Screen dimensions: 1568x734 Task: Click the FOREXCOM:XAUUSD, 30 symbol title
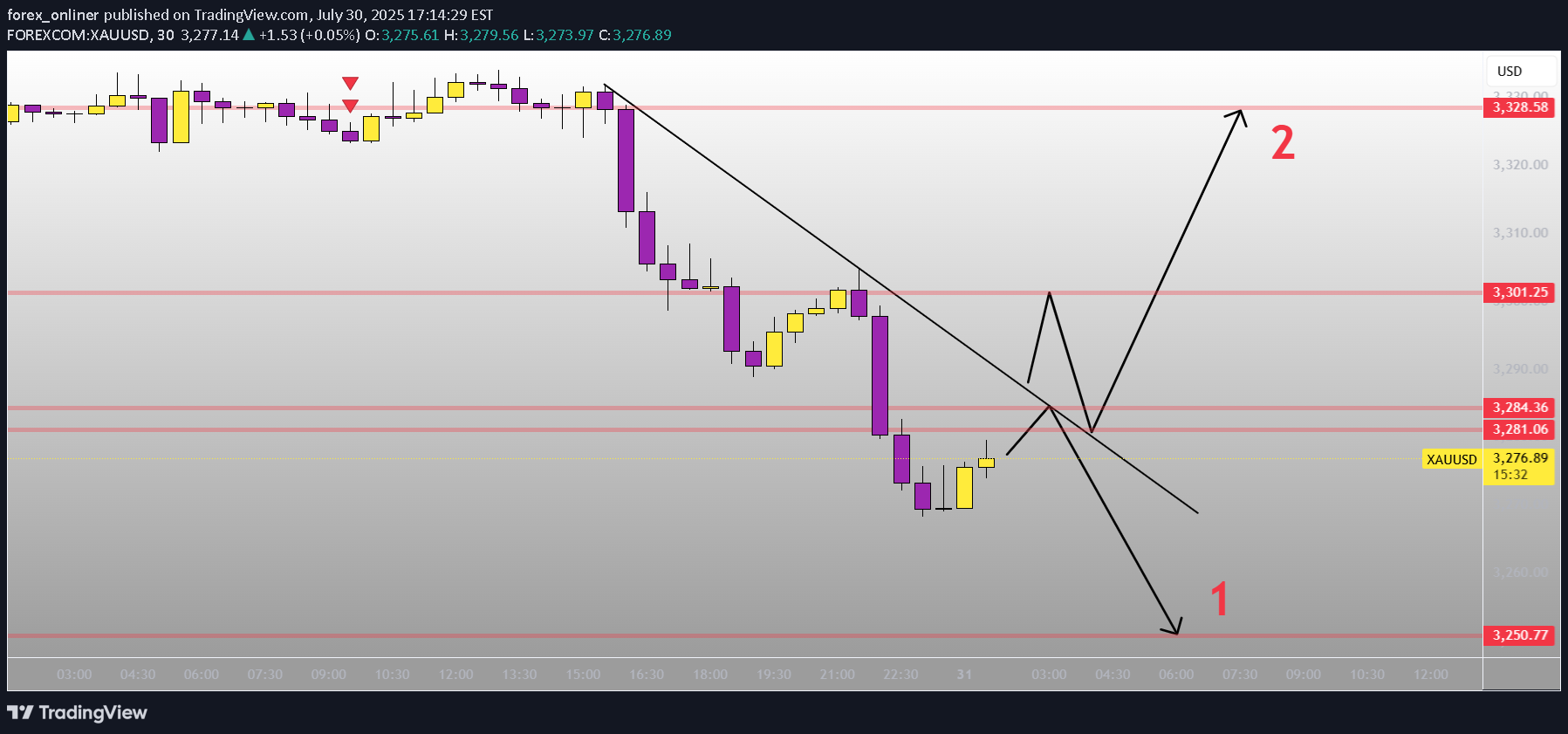pyautogui.click(x=91, y=35)
